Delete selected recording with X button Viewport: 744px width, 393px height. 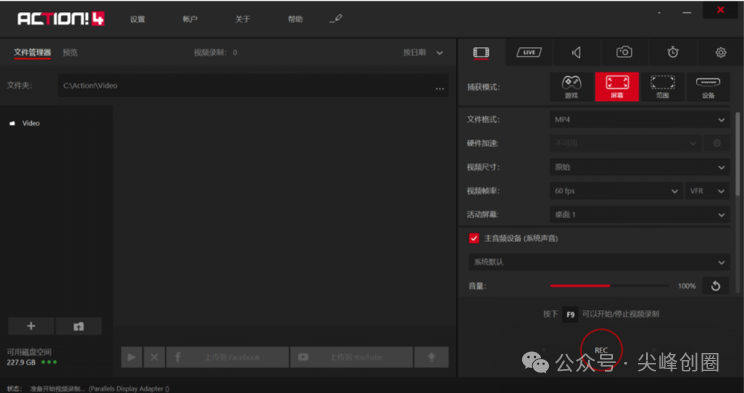pos(154,357)
